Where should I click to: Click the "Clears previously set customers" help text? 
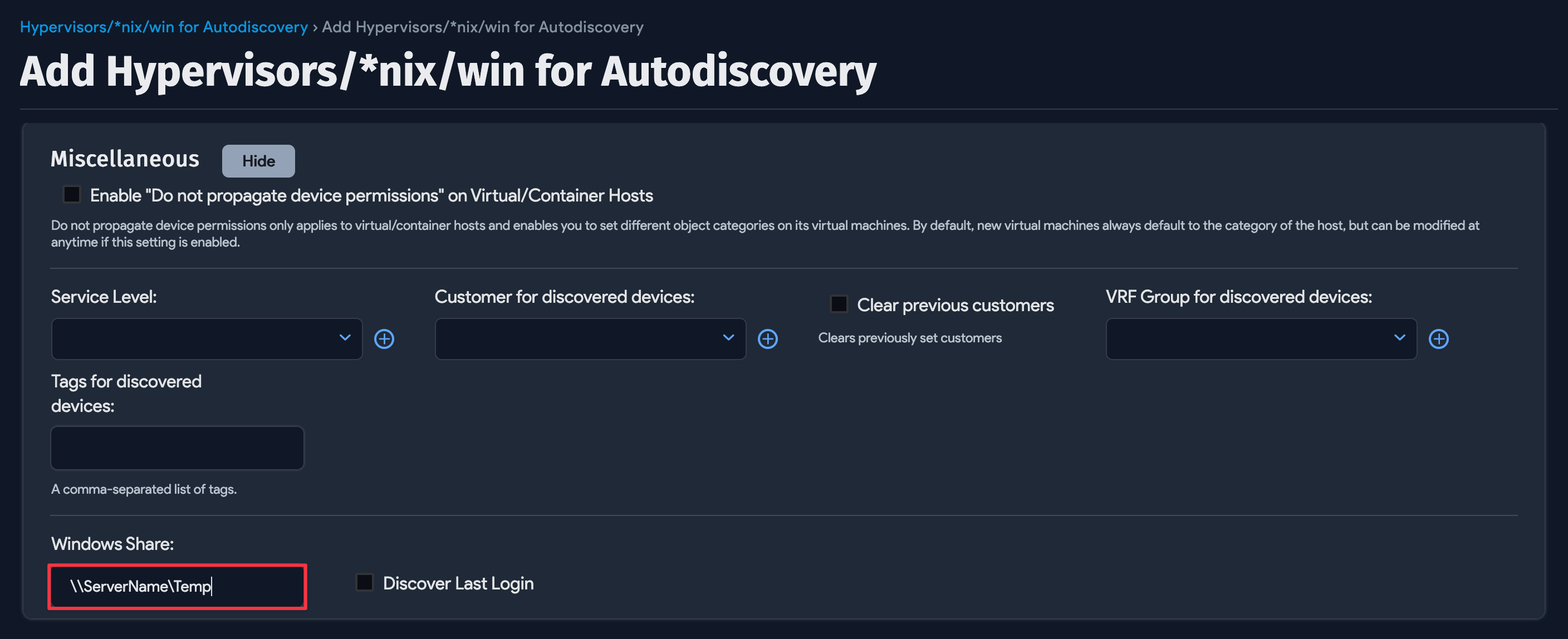tap(909, 338)
